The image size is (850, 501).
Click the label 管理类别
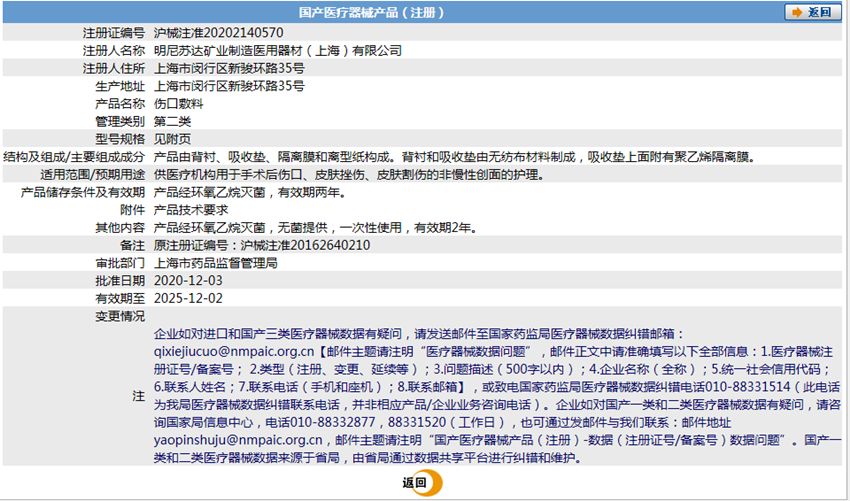pyautogui.click(x=120, y=121)
